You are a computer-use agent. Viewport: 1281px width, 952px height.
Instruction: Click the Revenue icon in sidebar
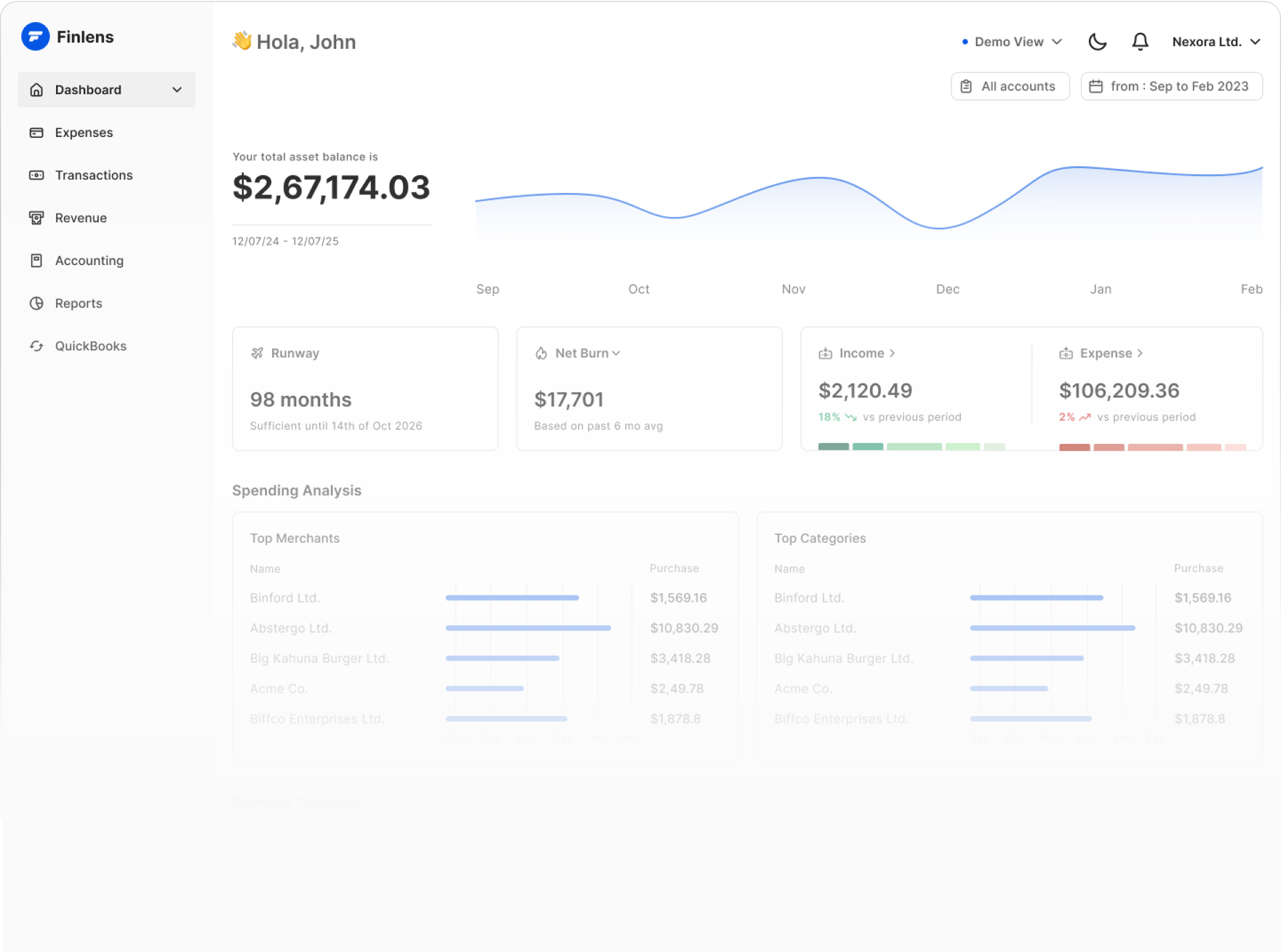coord(36,218)
